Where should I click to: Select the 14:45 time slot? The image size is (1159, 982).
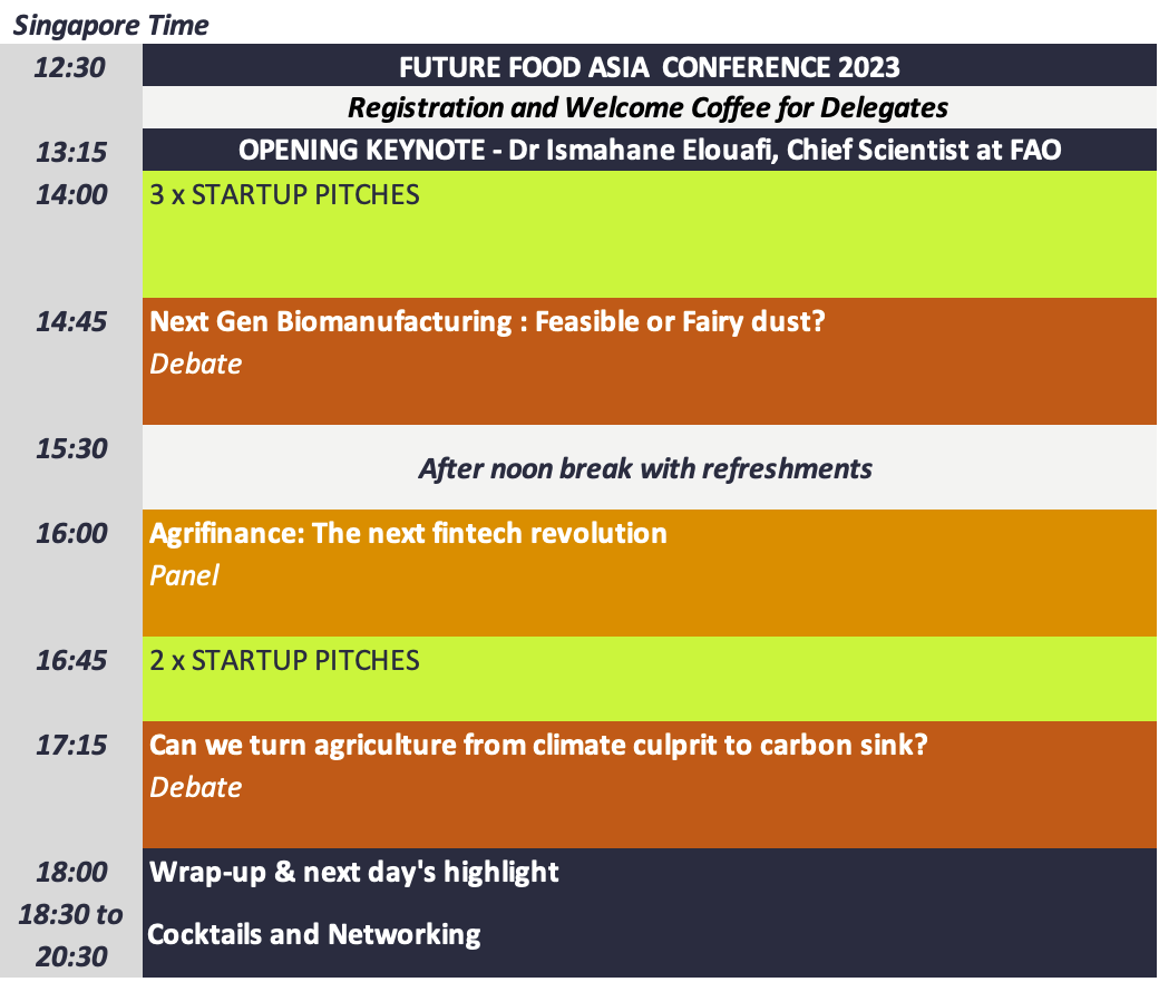pos(72,321)
